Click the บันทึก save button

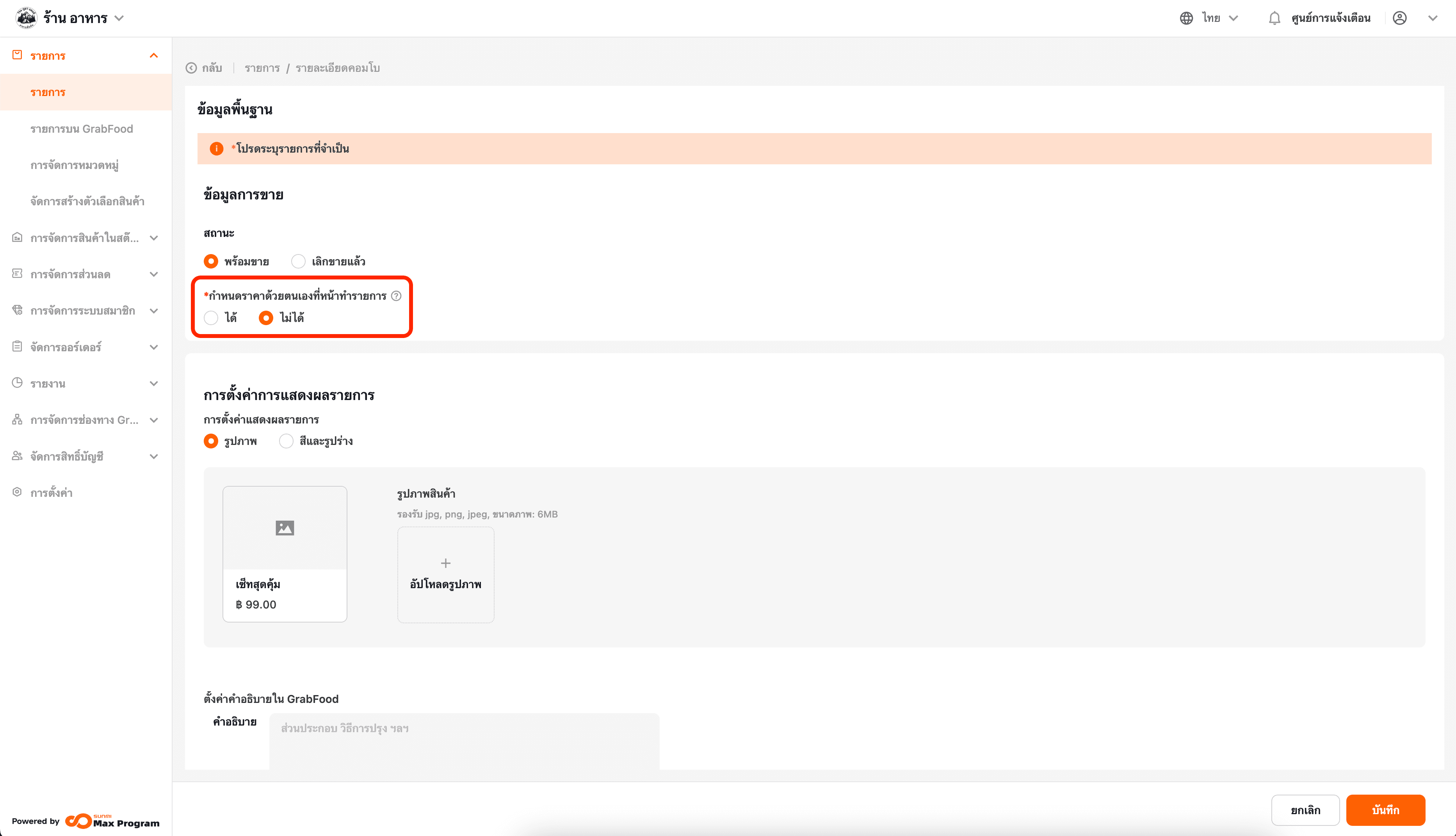point(1385,809)
